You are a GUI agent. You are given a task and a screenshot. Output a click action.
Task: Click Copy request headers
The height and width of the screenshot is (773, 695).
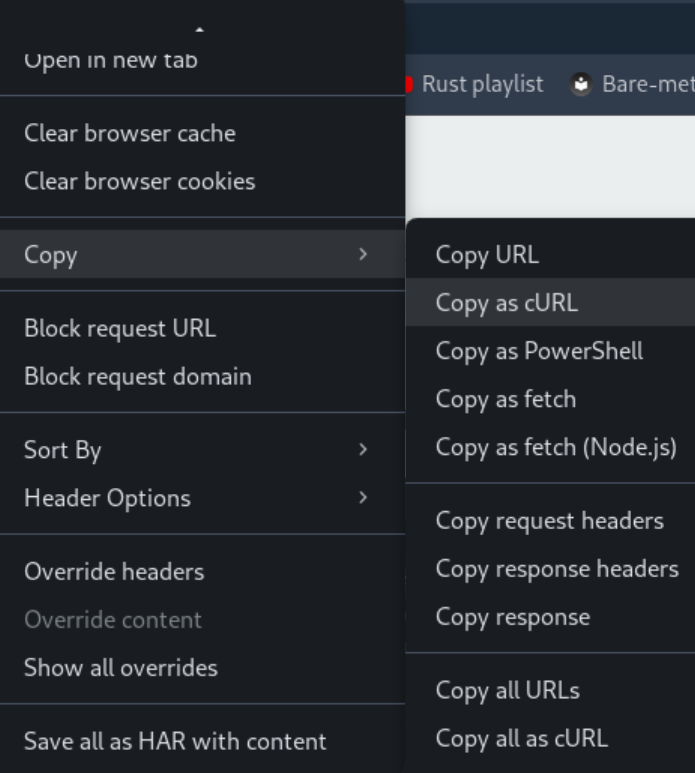pyautogui.click(x=549, y=521)
